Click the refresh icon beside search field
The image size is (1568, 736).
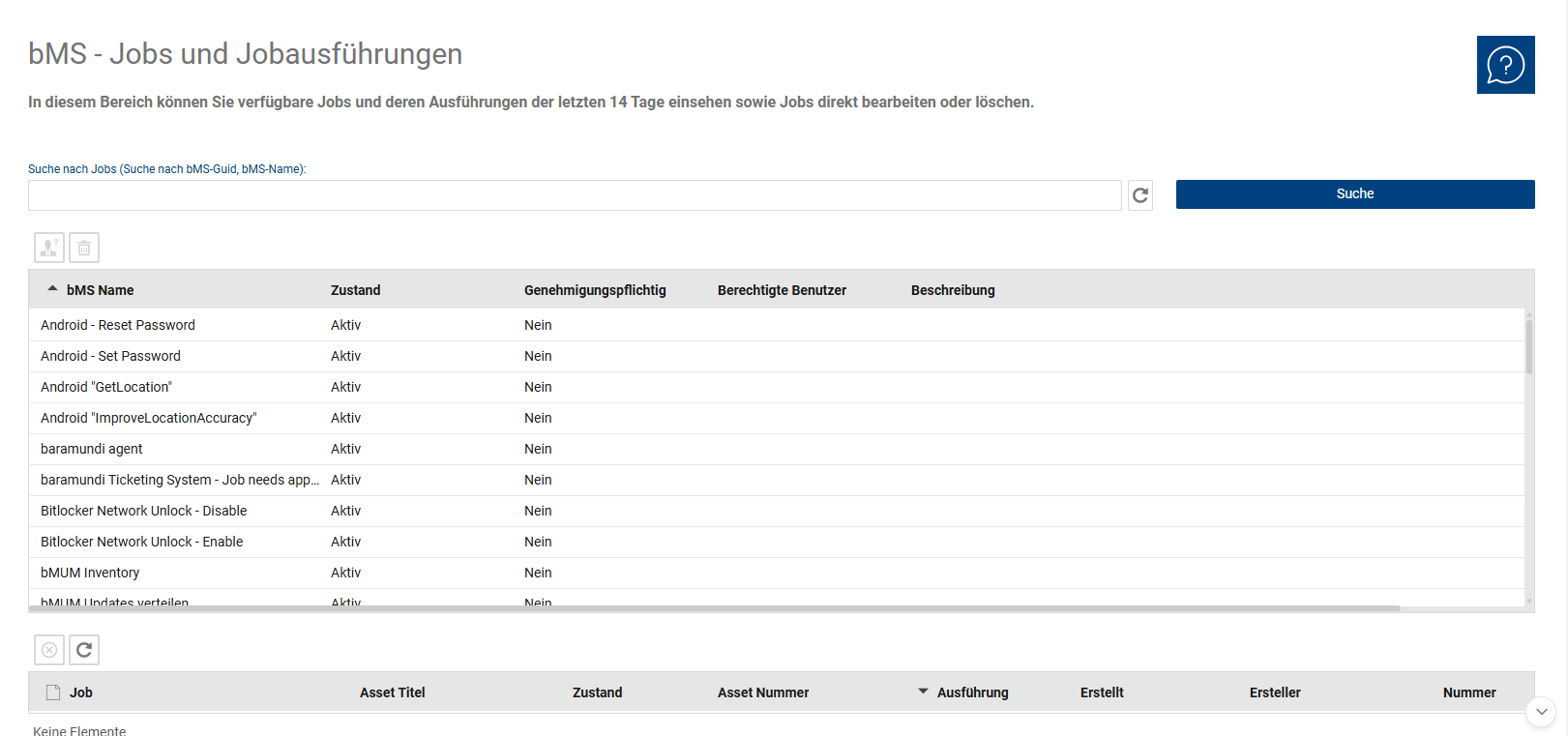coord(1140,195)
